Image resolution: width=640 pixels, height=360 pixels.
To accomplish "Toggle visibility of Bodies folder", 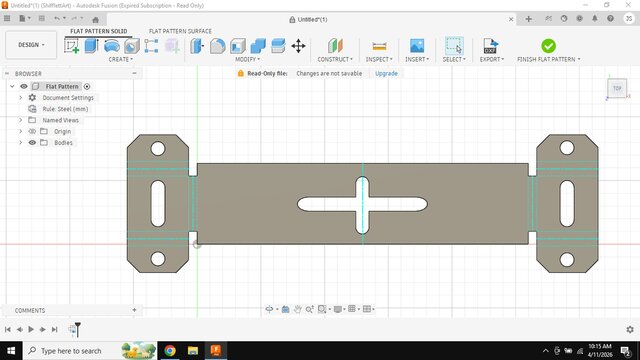I will pyautogui.click(x=32, y=142).
